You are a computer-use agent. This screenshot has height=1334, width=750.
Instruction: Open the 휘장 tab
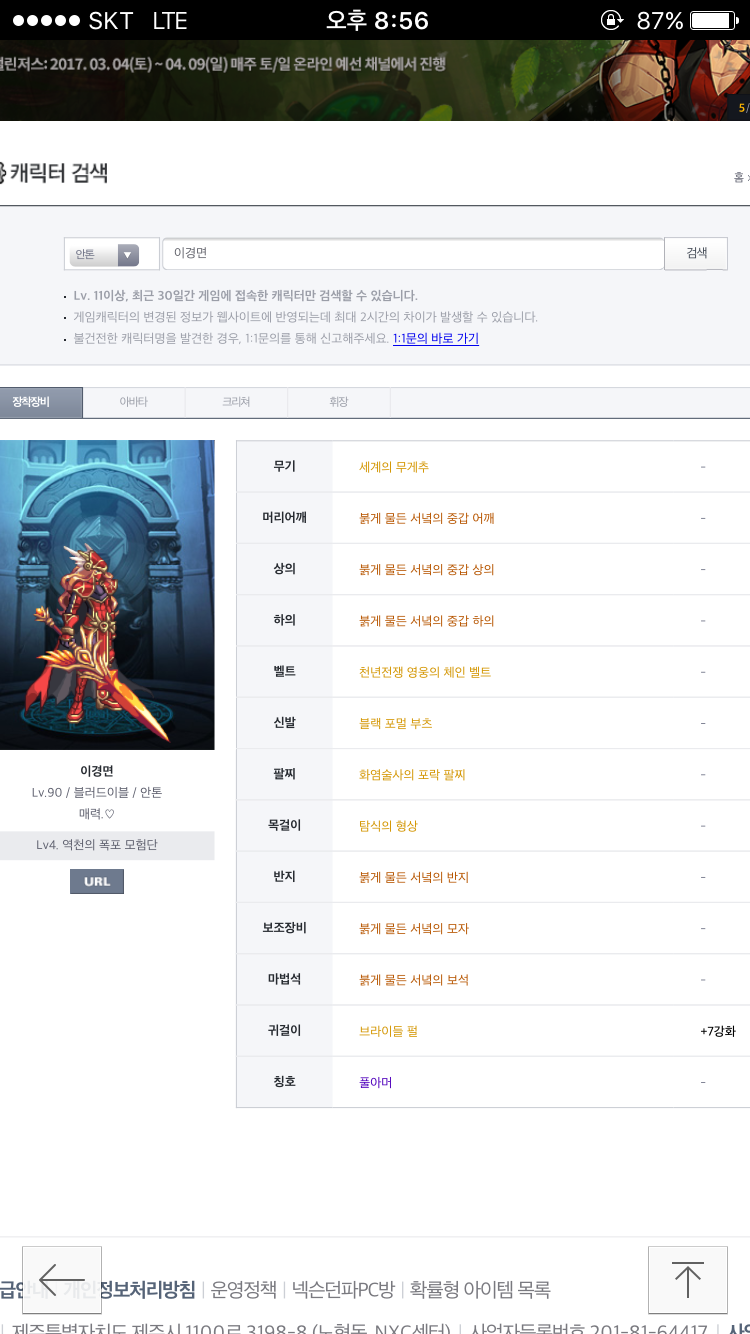pos(338,402)
